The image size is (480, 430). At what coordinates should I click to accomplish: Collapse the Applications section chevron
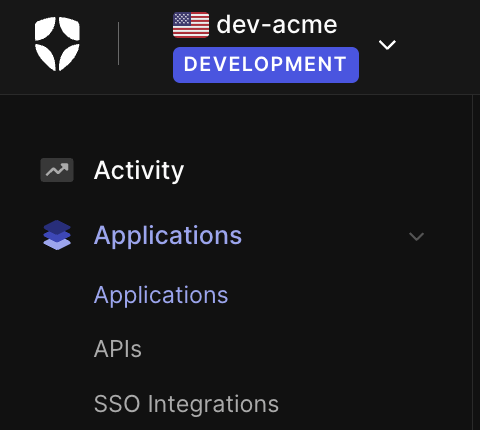[416, 236]
